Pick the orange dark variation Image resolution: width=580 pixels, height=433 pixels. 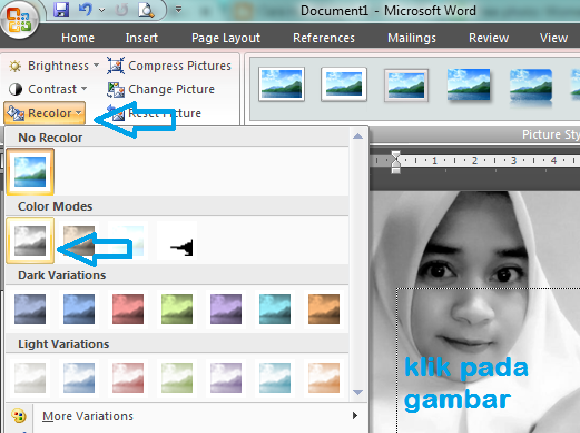tap(324, 309)
